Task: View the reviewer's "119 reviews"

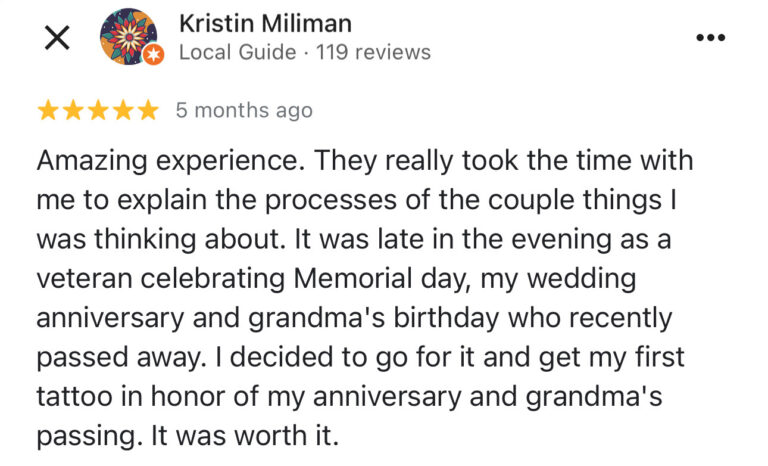Action: tap(373, 52)
